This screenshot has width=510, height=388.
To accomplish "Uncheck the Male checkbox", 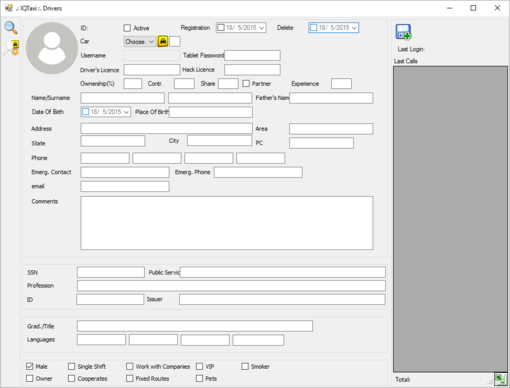I will (x=30, y=366).
